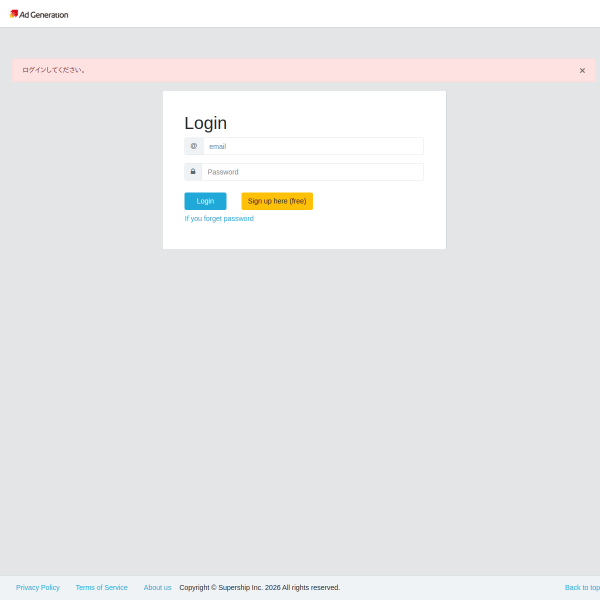Click the Ad Generation brand name text
The height and width of the screenshot is (600, 600).
44,15
